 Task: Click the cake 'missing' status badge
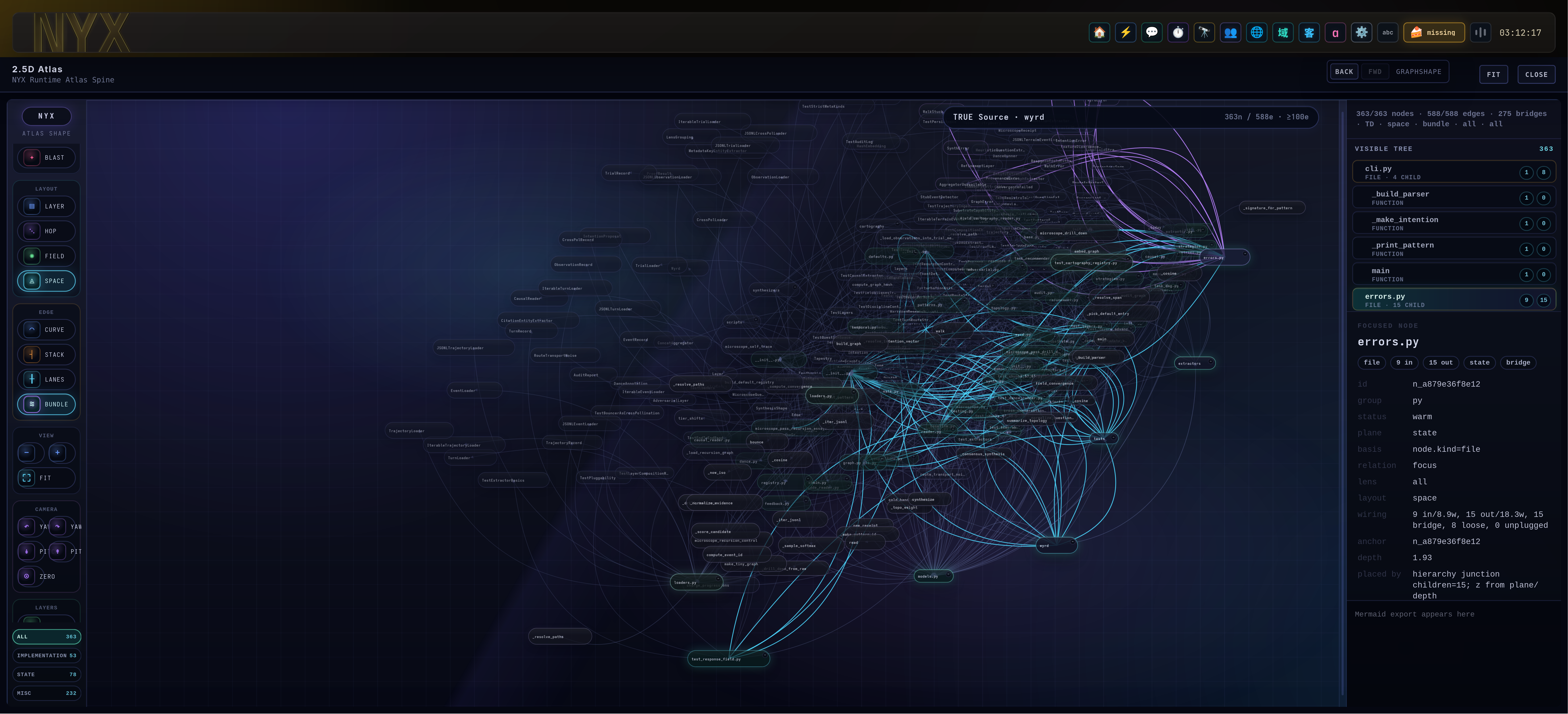(1434, 33)
